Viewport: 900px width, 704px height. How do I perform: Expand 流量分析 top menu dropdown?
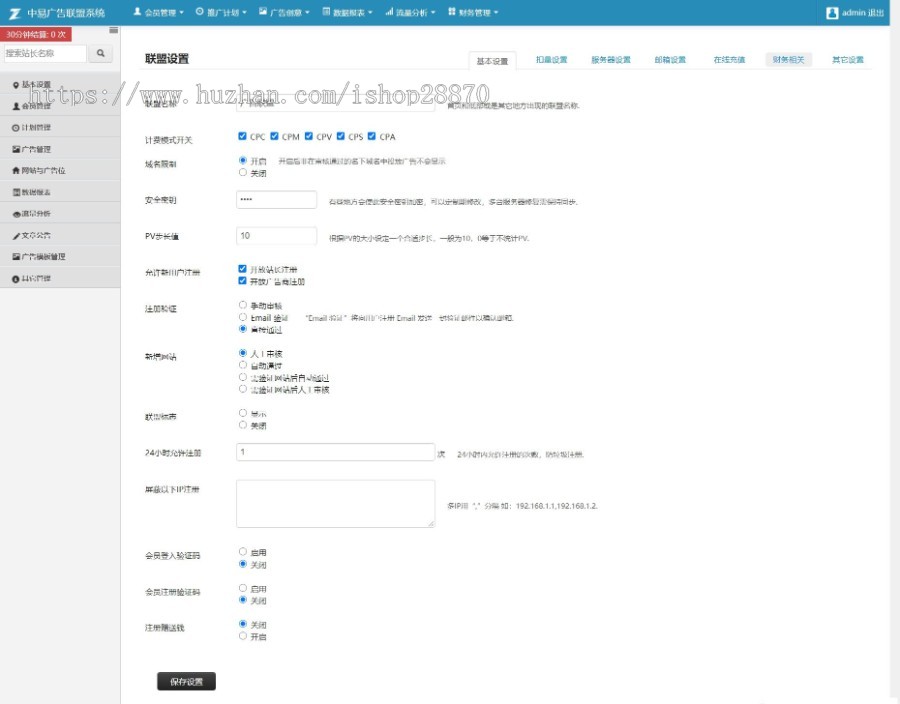pyautogui.click(x=410, y=12)
